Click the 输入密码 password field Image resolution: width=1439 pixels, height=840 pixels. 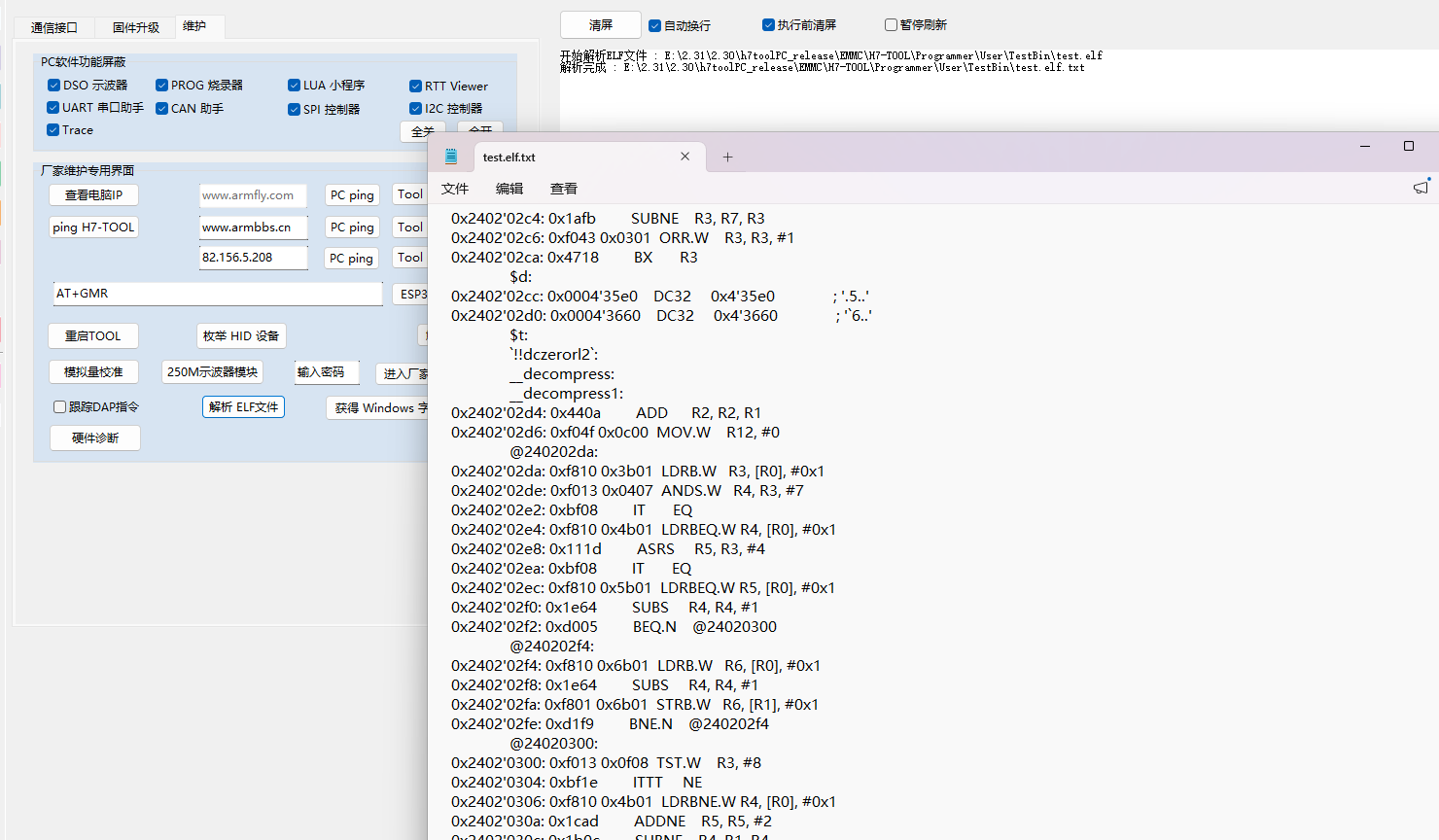coord(327,372)
